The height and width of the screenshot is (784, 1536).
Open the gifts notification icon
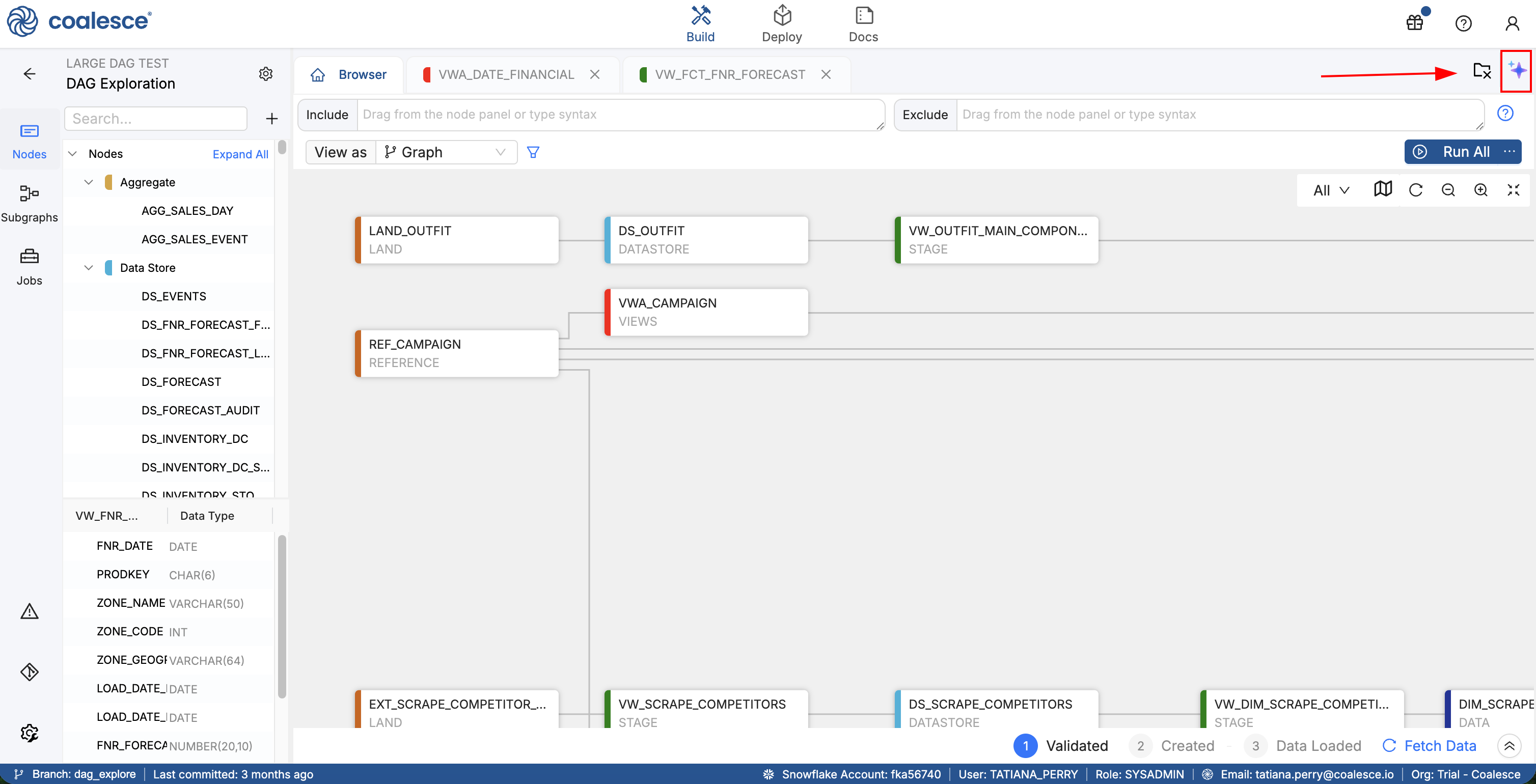point(1414,23)
